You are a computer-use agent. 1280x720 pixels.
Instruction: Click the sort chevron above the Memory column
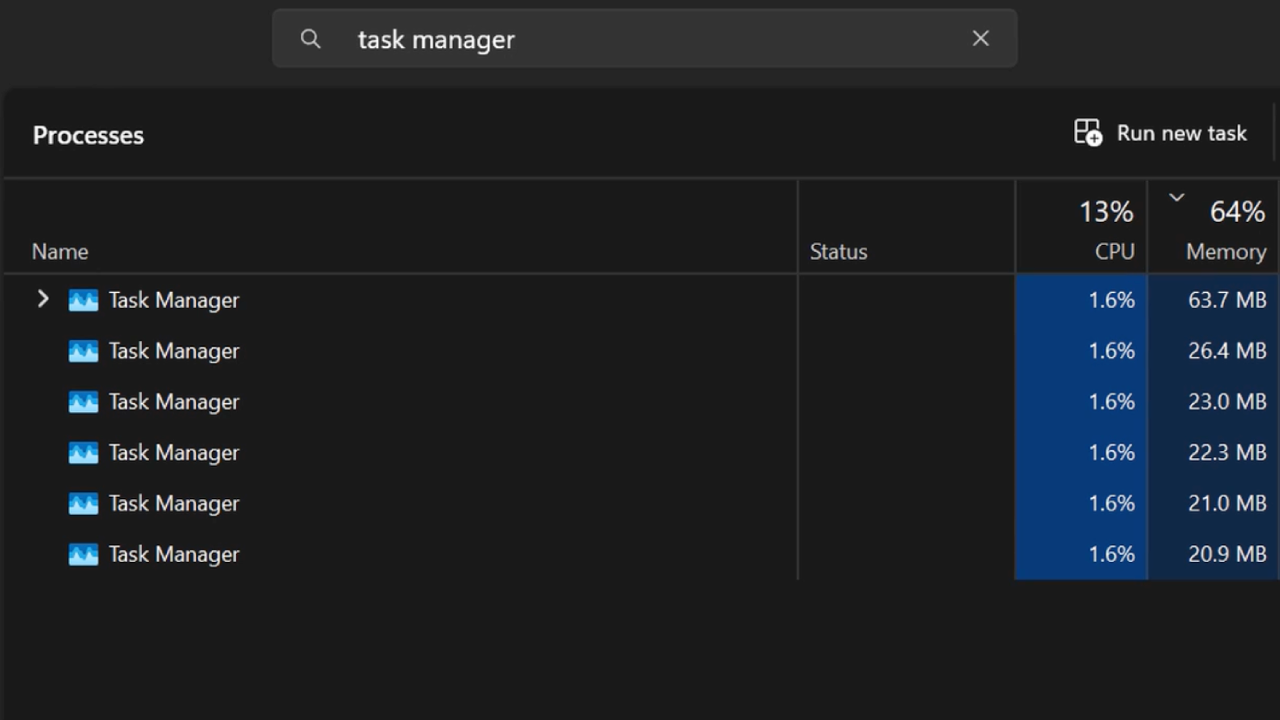click(1177, 197)
